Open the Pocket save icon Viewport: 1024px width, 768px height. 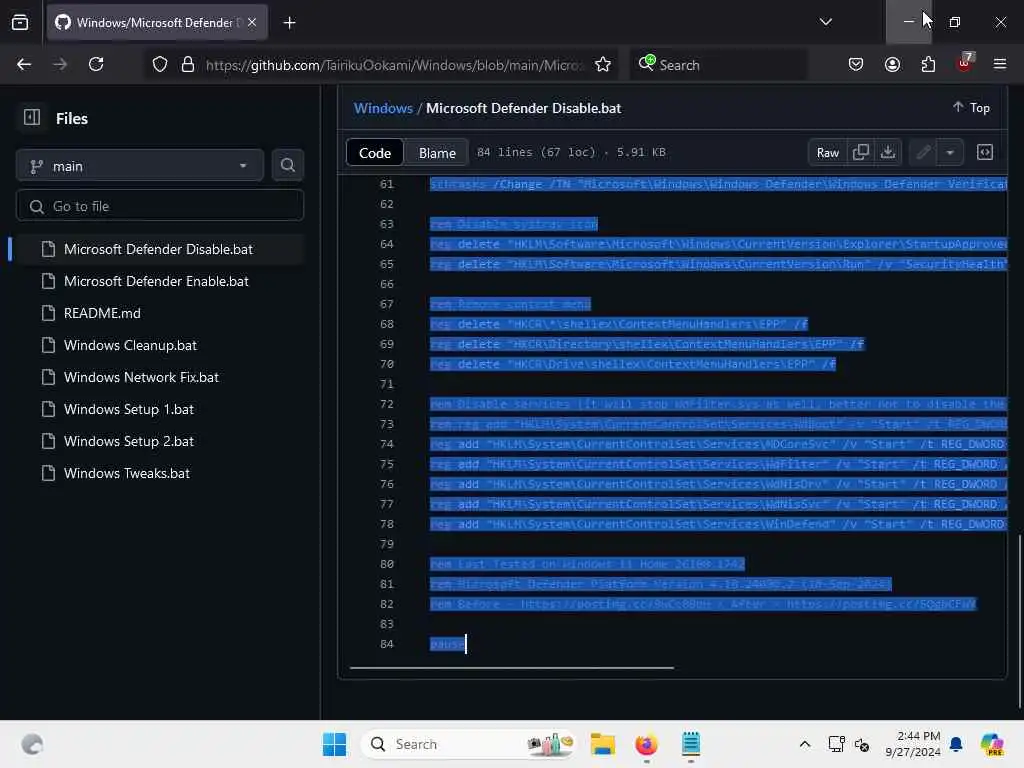point(856,65)
